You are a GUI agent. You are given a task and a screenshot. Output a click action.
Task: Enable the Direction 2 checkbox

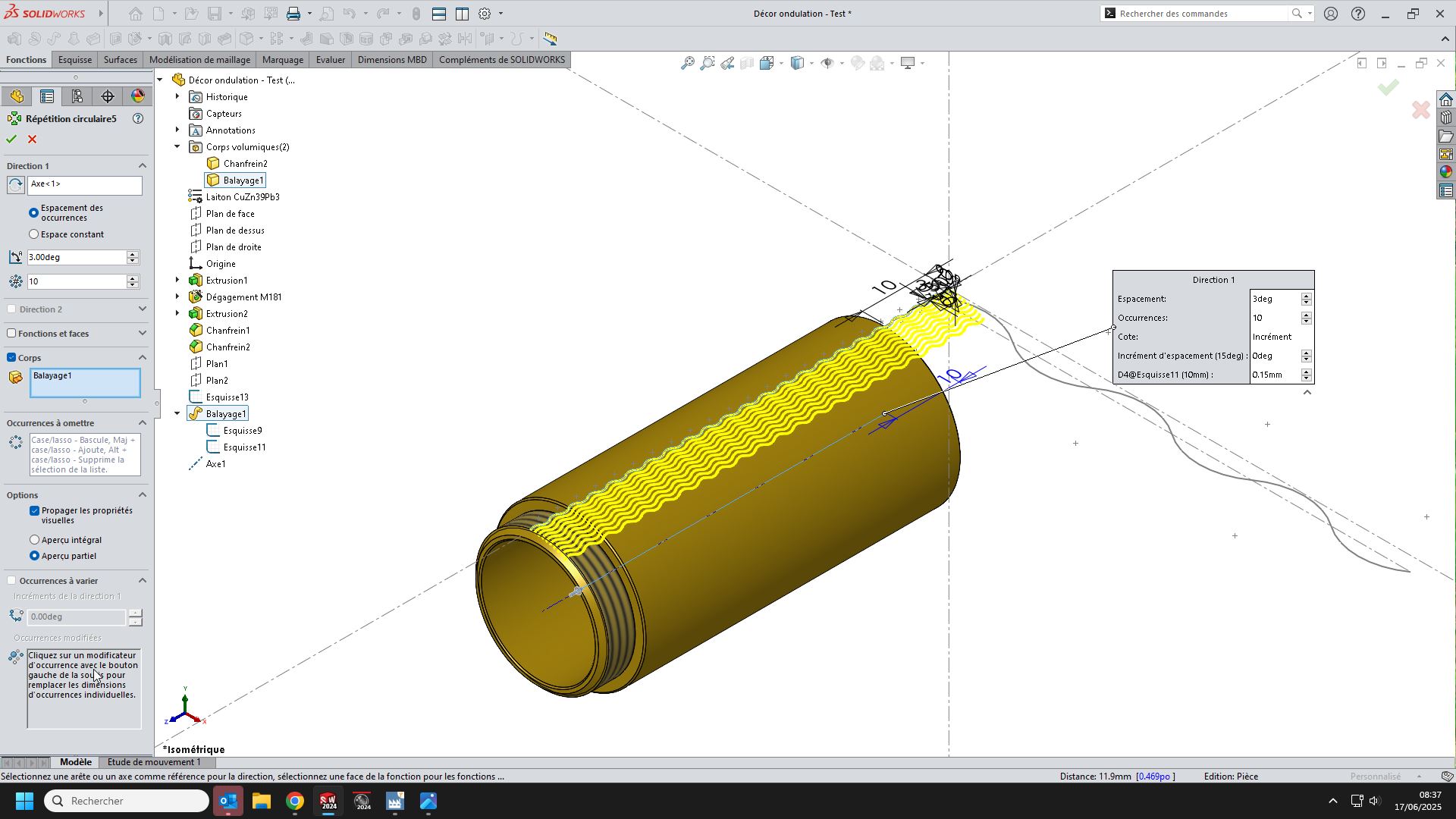click(x=11, y=309)
